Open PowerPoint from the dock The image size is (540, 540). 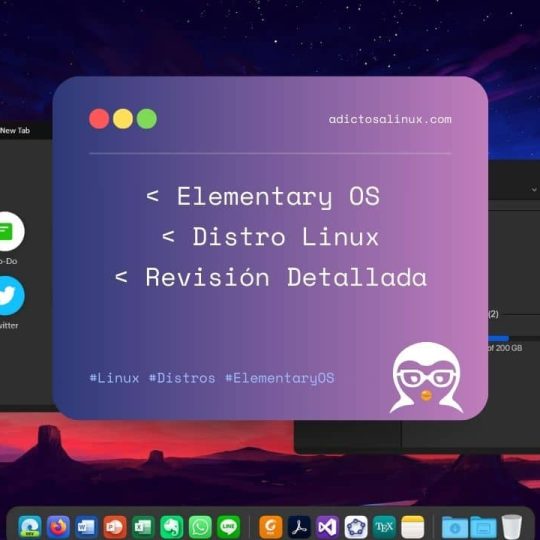coord(115,527)
